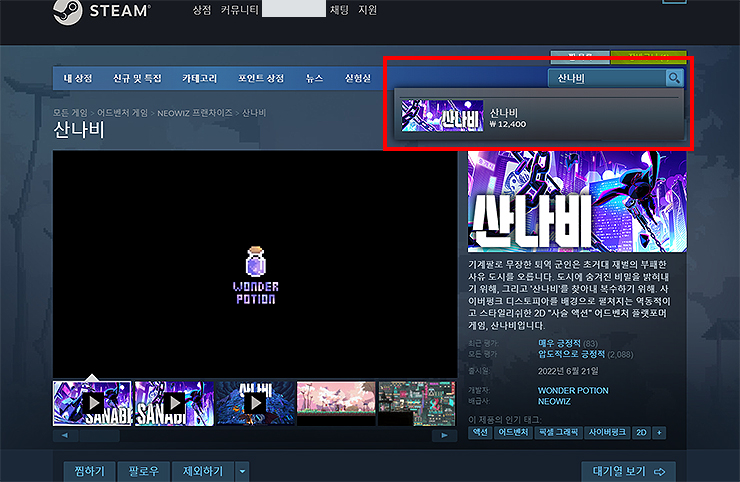Click the thumbnail strip scrollbar handle
The image size is (740, 482).
click(x=99, y=435)
